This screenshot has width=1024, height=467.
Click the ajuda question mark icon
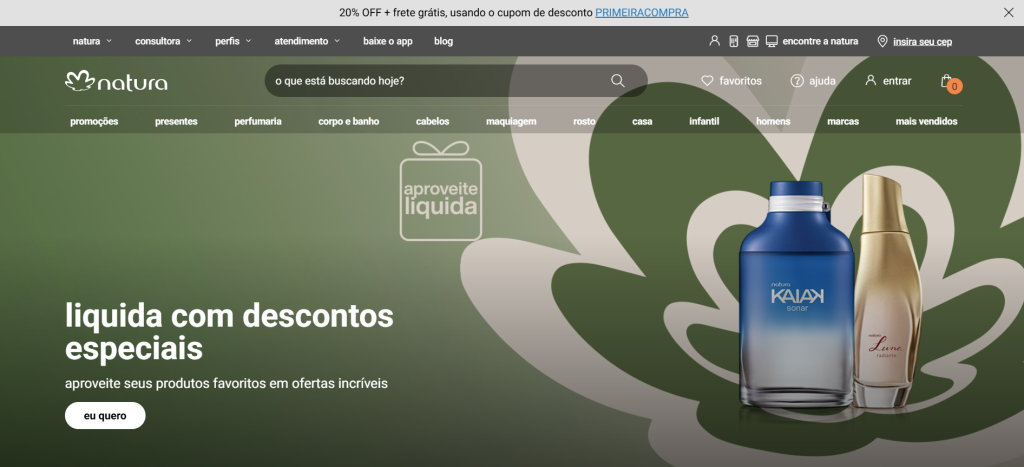pos(797,81)
